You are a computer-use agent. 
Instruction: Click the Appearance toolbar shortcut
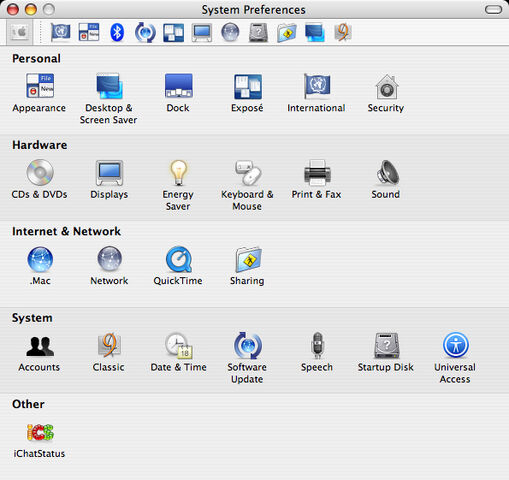pyautogui.click(x=89, y=32)
